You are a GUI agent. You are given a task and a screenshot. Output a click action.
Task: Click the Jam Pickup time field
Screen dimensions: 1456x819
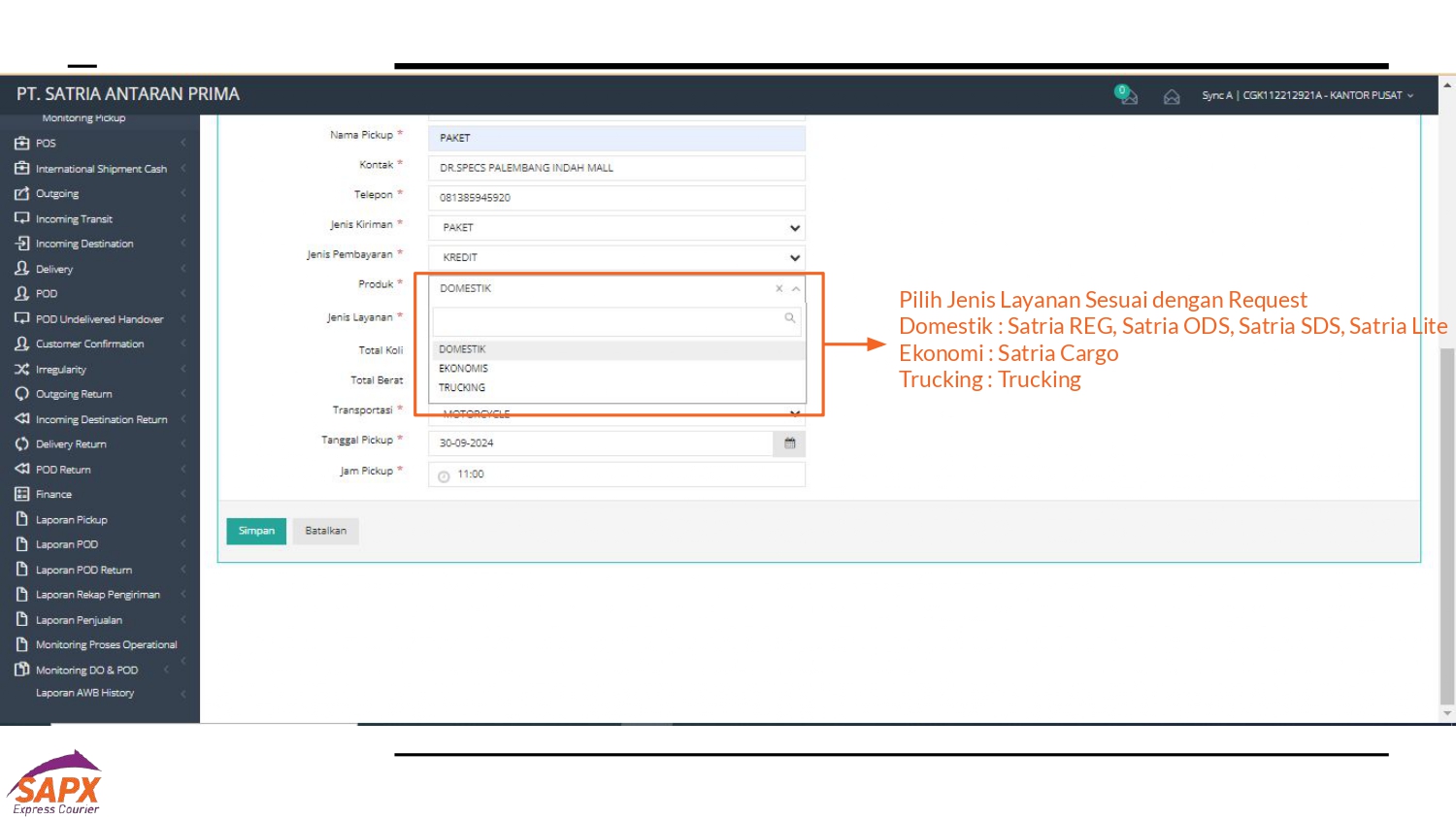click(616, 475)
